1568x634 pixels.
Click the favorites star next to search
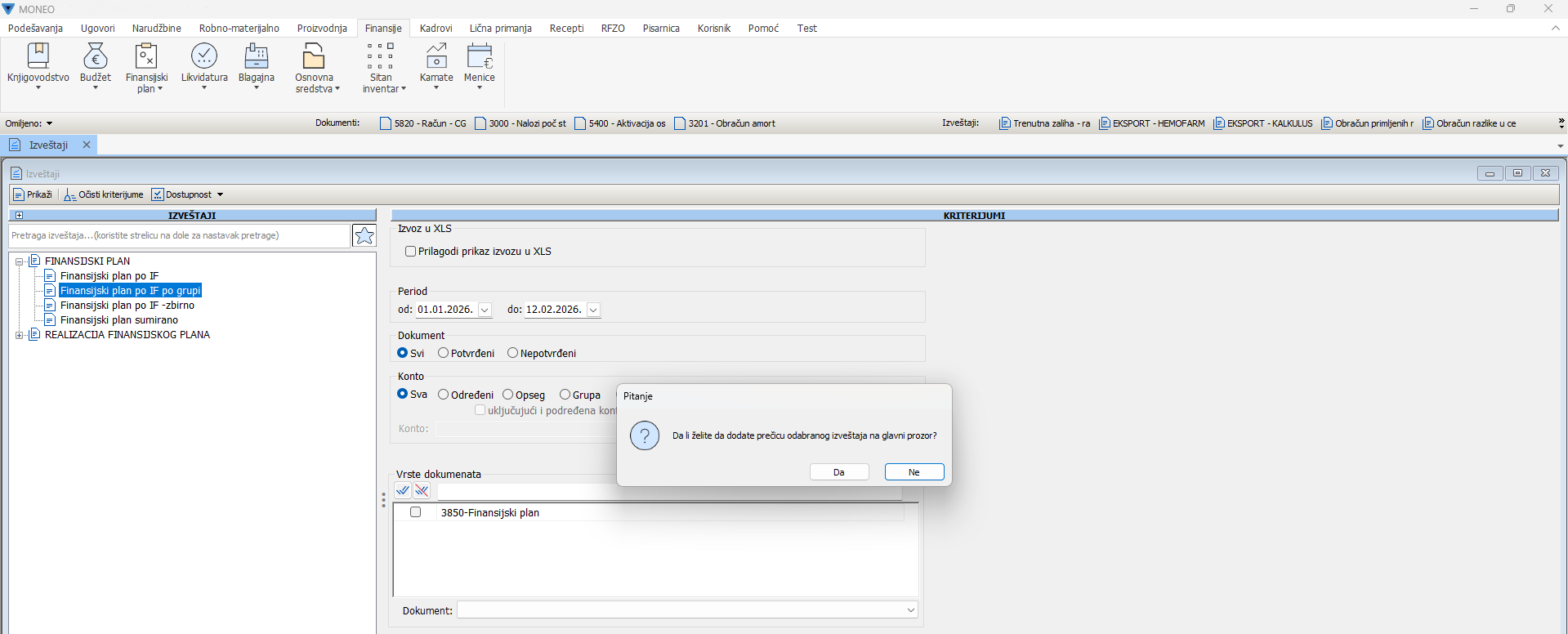click(x=364, y=235)
